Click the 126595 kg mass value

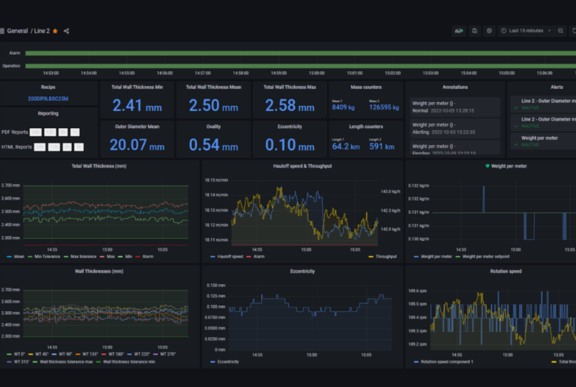[x=384, y=108]
